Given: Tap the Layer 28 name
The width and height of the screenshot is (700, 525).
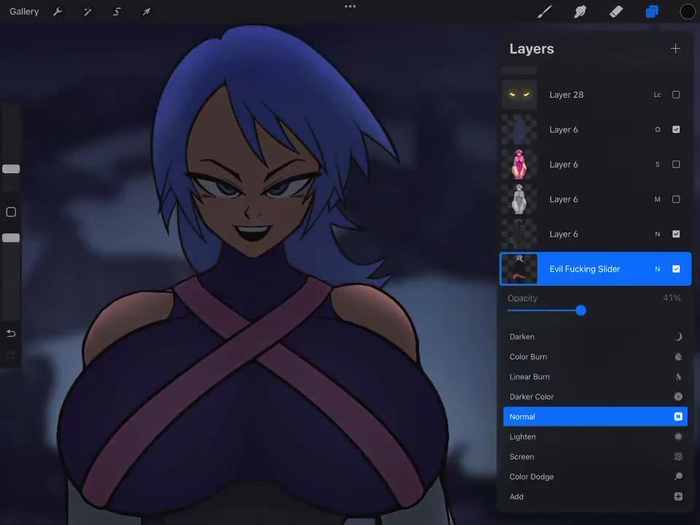Looking at the screenshot, I should coord(566,95).
